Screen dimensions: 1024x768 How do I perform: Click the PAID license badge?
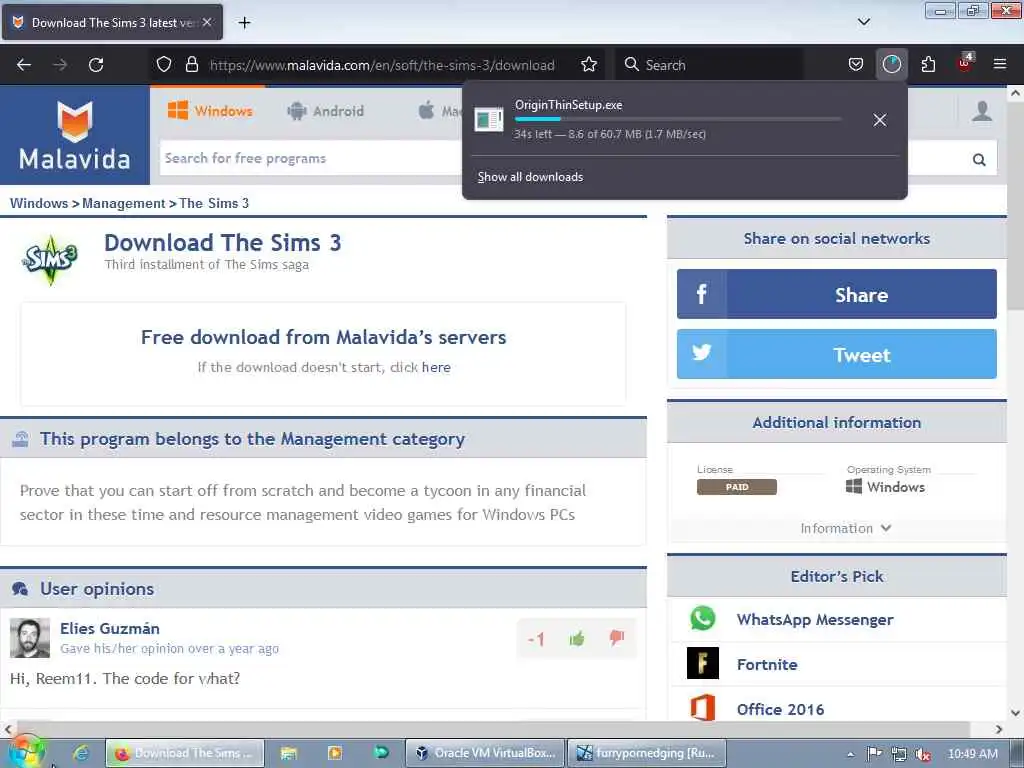[737, 487]
